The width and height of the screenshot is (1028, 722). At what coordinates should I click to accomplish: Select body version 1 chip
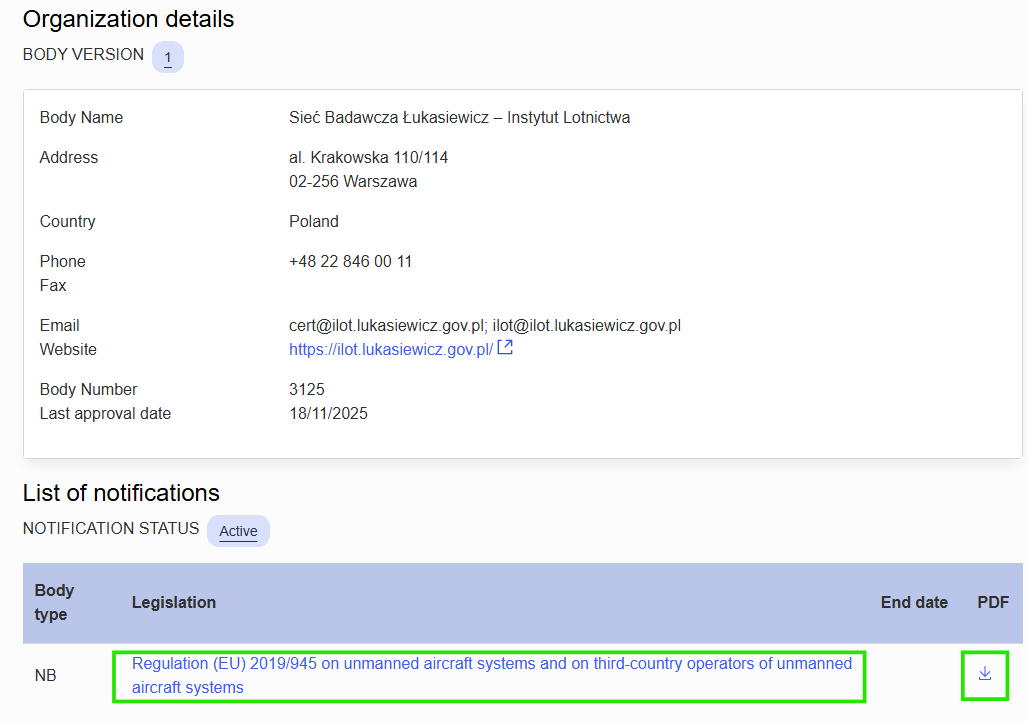tap(168, 58)
